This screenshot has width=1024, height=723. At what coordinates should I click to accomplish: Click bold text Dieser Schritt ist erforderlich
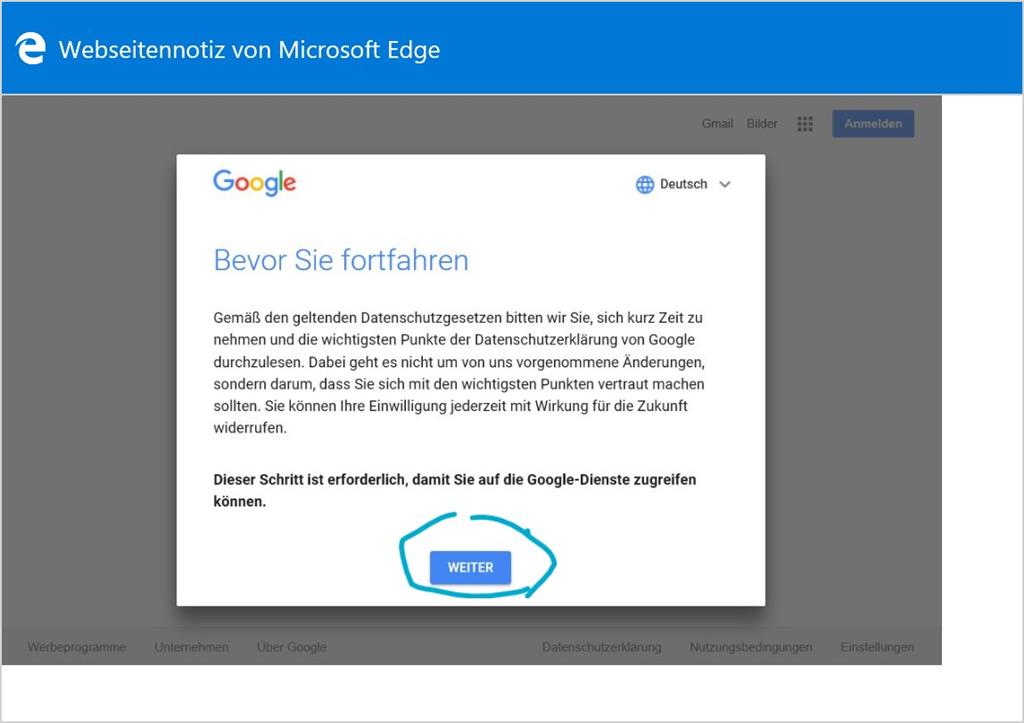(310, 479)
